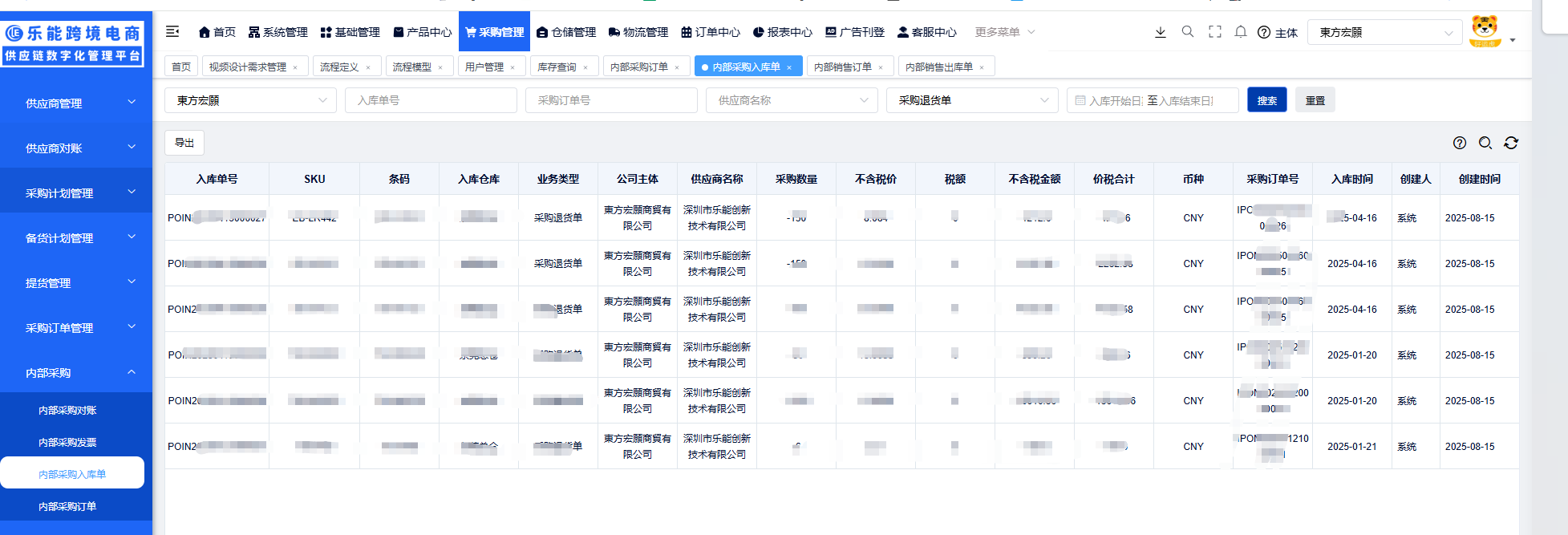Open the notification bell
The width and height of the screenshot is (1568, 535).
[x=1241, y=32]
